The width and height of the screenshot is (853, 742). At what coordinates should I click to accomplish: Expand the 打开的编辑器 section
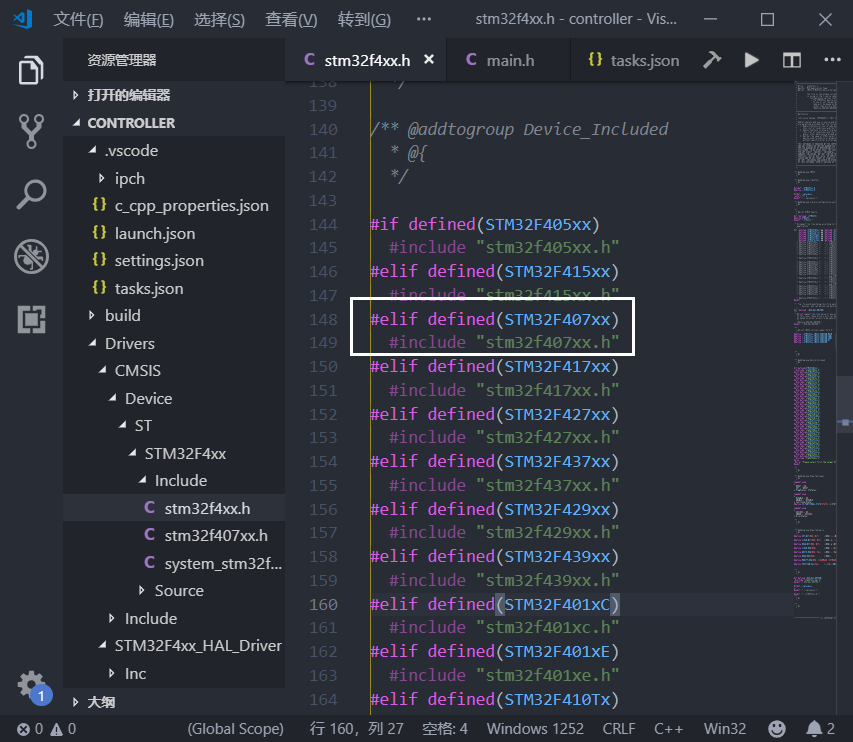[x=128, y=95]
